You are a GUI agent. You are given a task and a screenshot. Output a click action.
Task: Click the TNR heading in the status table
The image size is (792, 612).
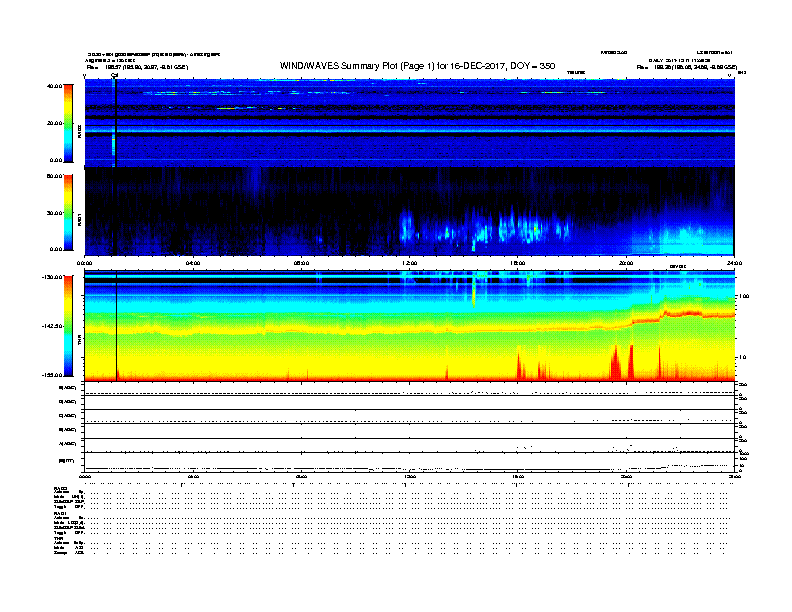58,539
